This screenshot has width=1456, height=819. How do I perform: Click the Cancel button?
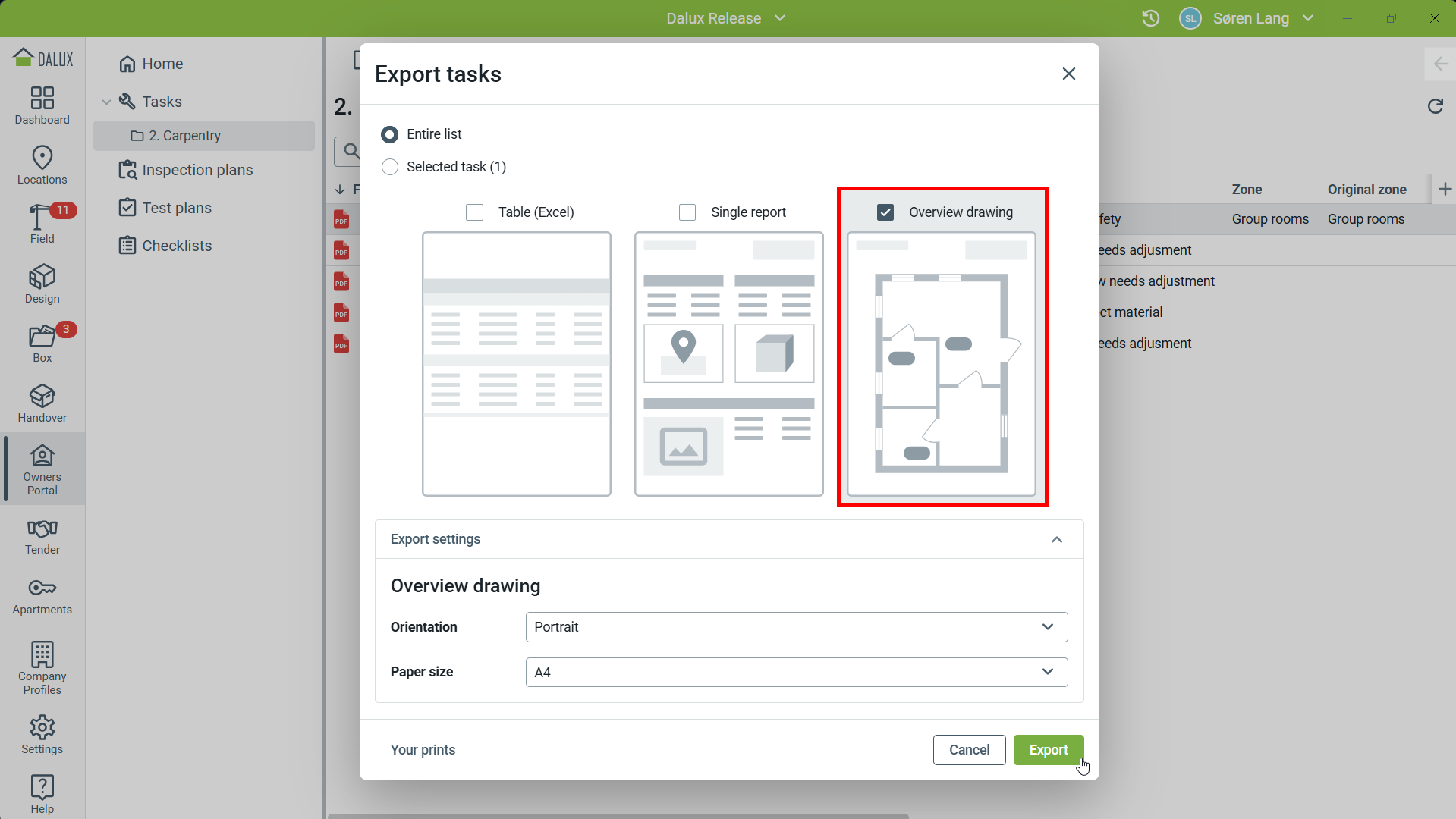tap(970, 750)
